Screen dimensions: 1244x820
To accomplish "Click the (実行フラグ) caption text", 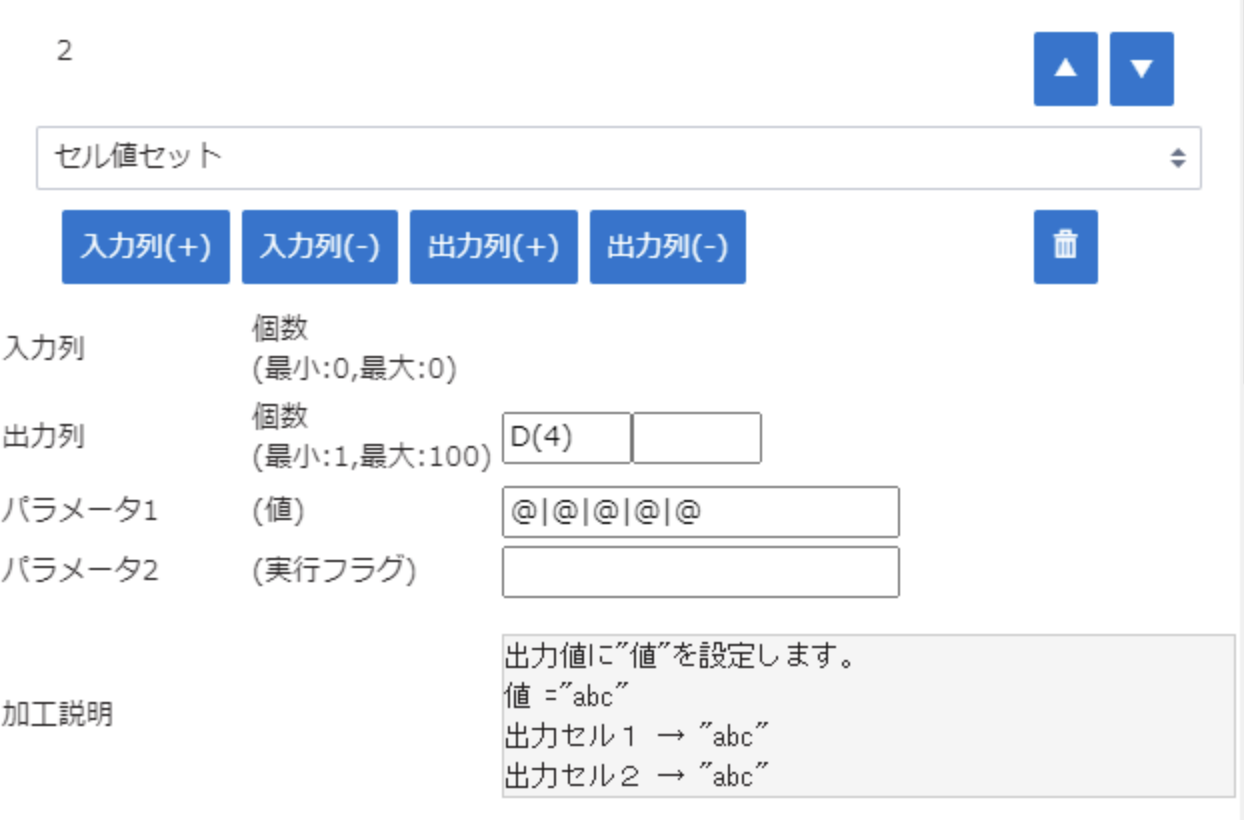I will coord(334,570).
